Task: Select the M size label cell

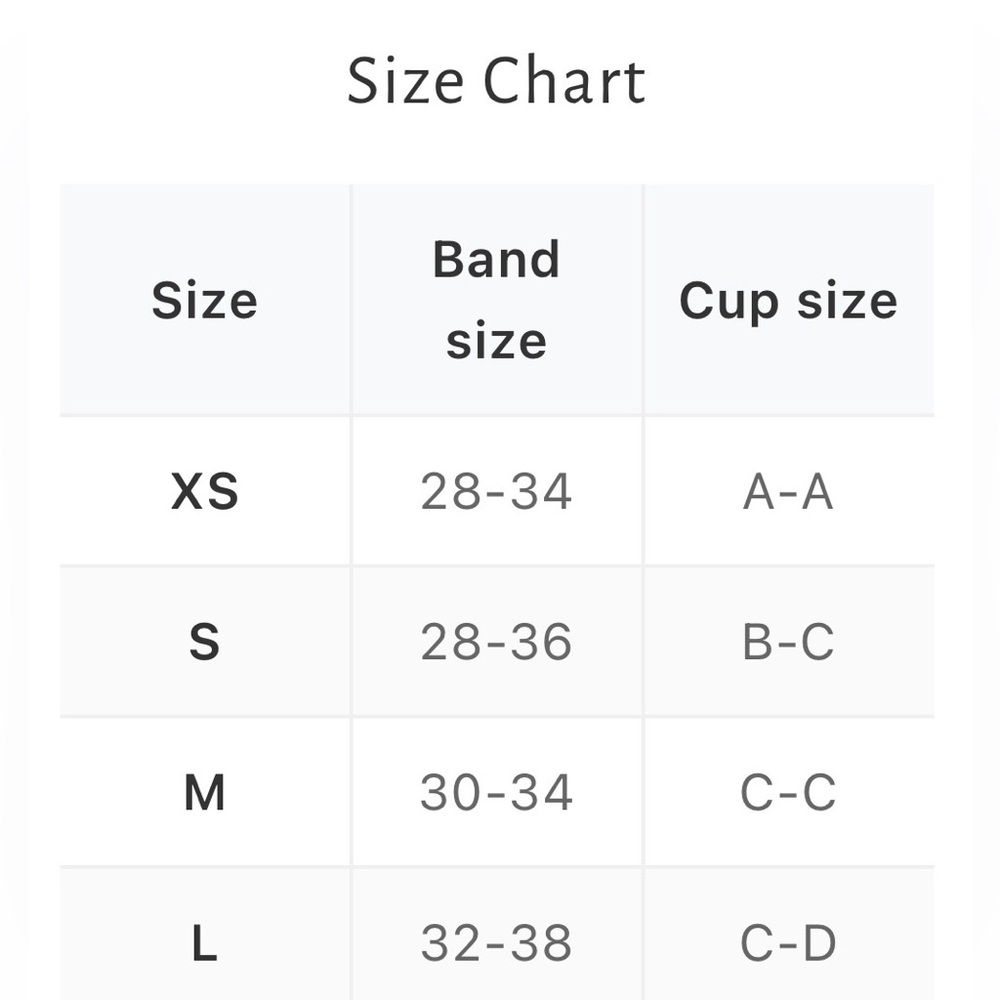Action: pyautogui.click(x=204, y=793)
